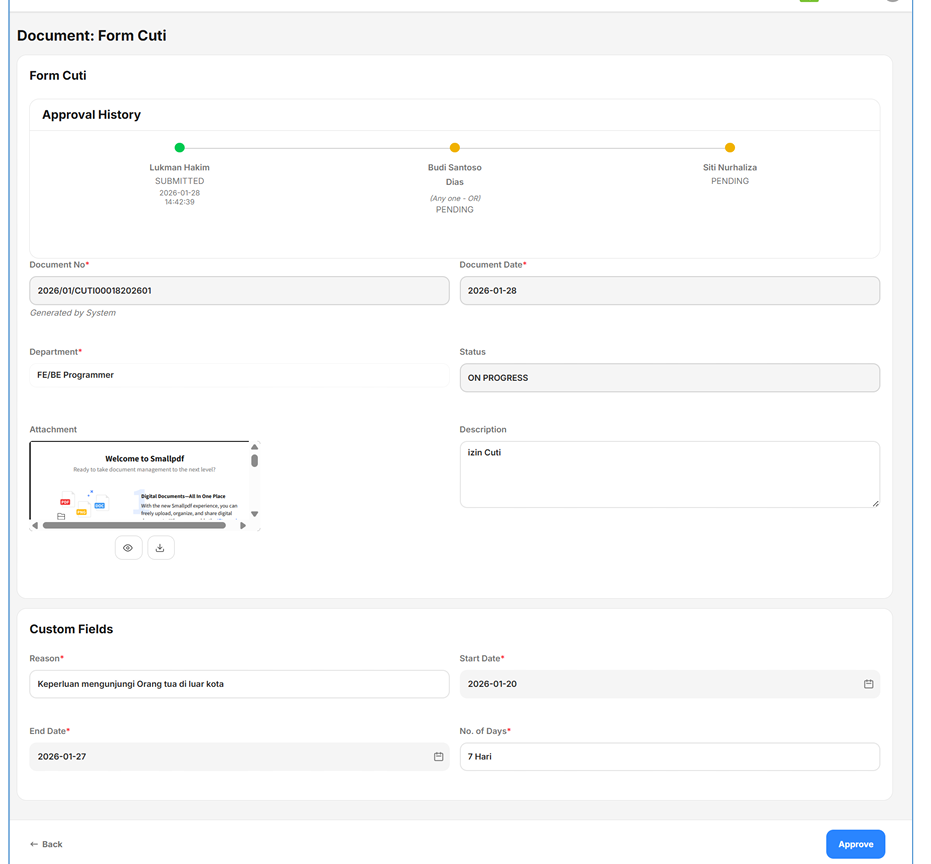931x864 pixels.
Task: Click the Description text area
Action: [669, 475]
